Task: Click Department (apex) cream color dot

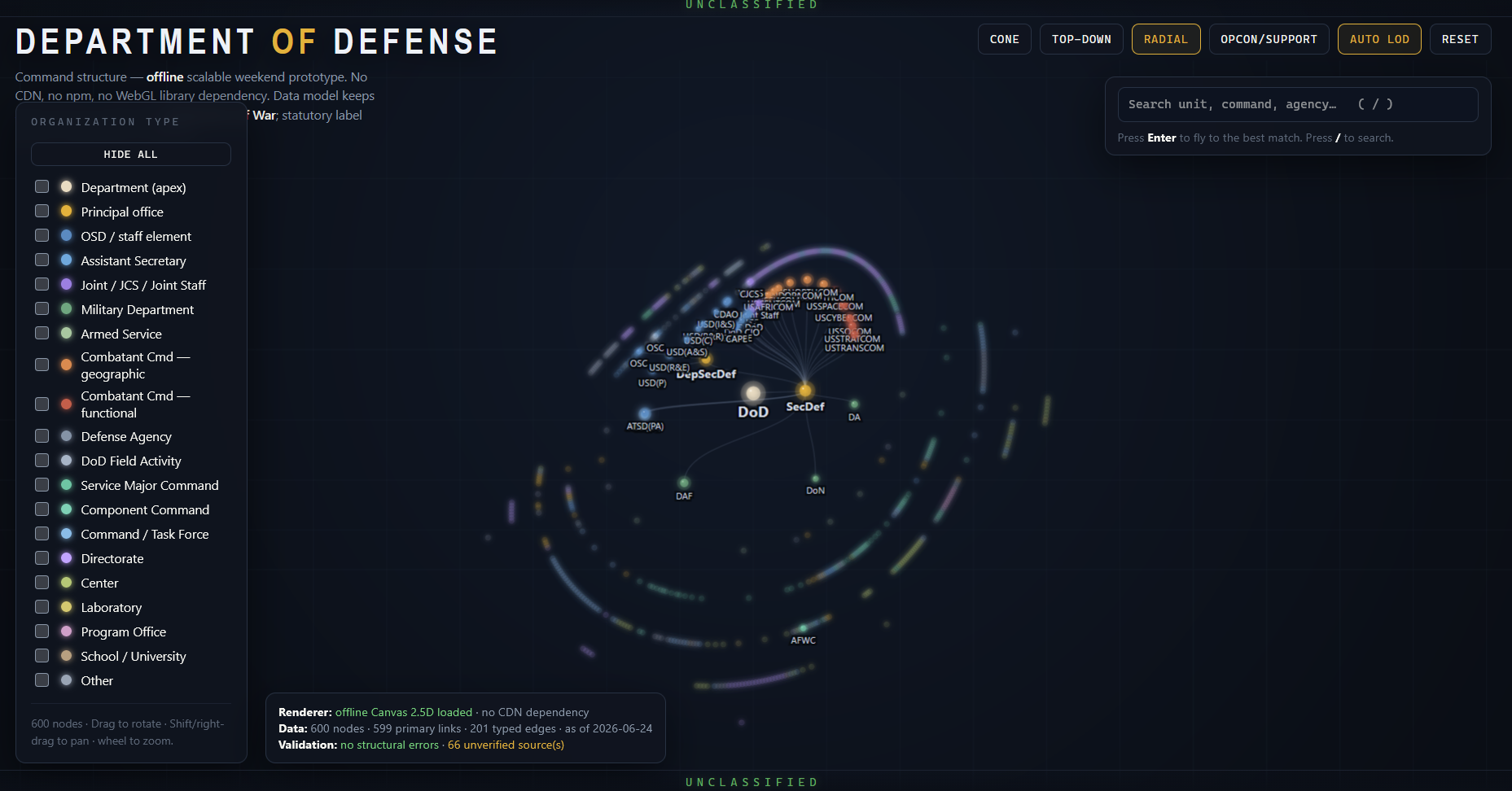Action: [67, 186]
